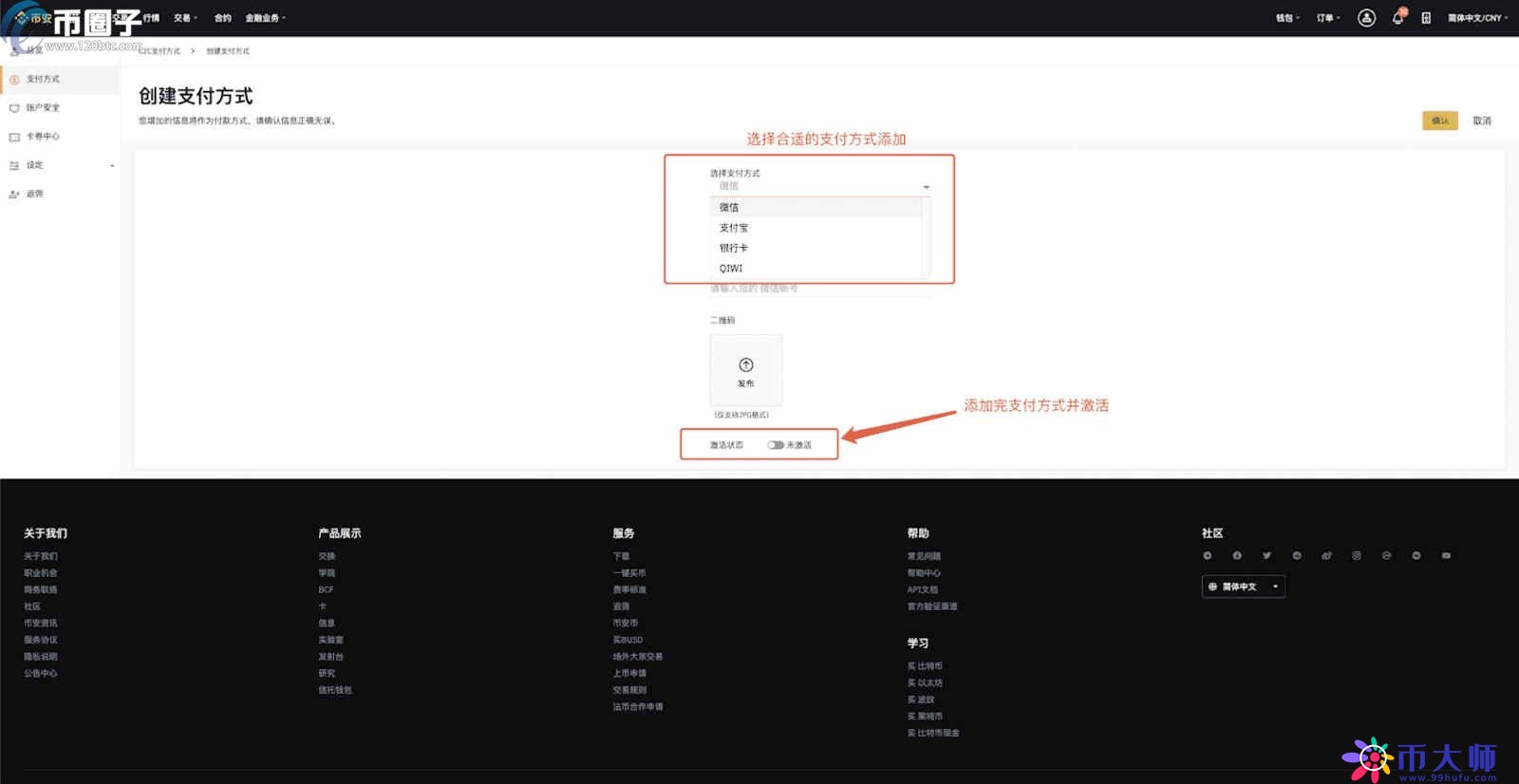Open 公告中心 link in footer
1519x784 pixels.
[x=41, y=674]
